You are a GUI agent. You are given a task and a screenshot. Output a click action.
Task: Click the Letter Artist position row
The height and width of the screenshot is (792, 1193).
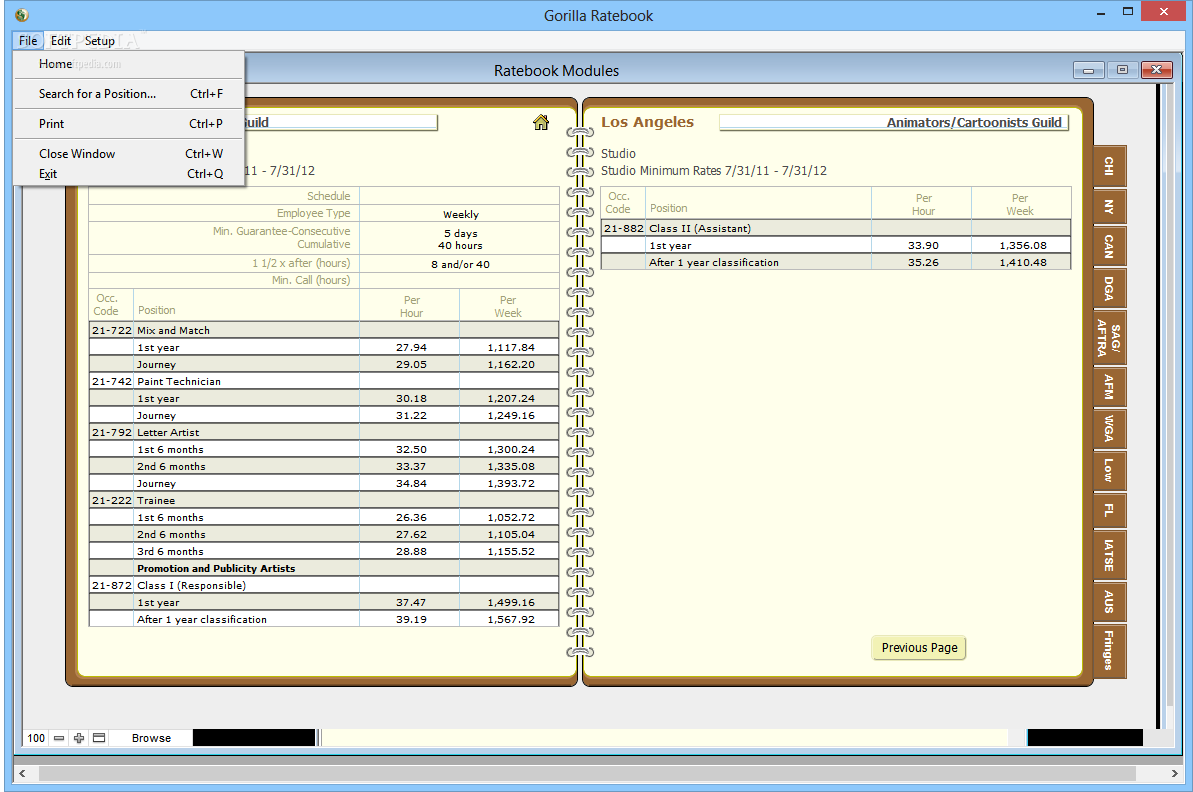(324, 432)
